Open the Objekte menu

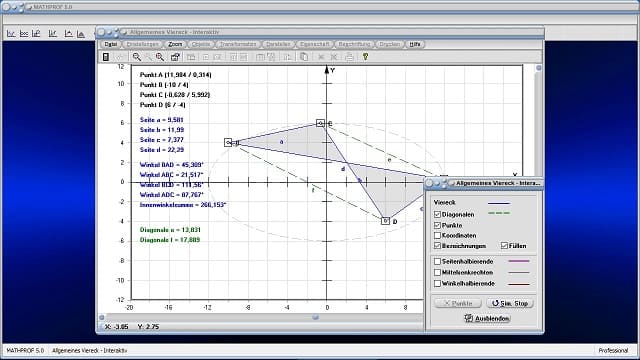click(x=200, y=44)
